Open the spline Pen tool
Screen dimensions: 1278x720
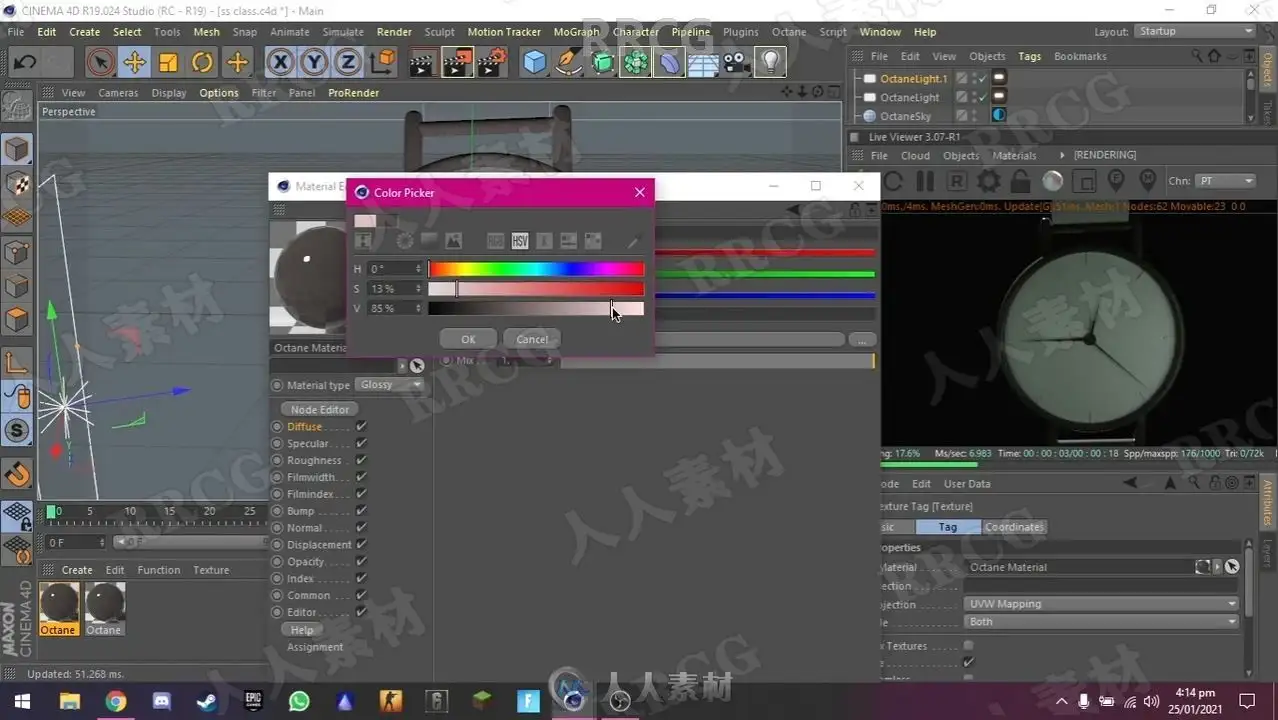pyautogui.click(x=569, y=63)
